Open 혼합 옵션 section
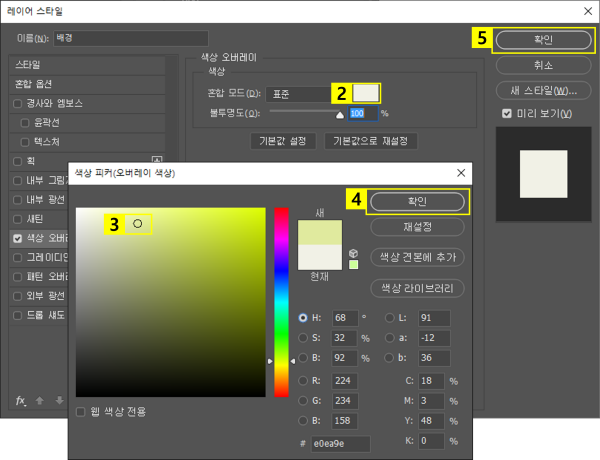This screenshot has height=460, width=600. click(x=87, y=84)
